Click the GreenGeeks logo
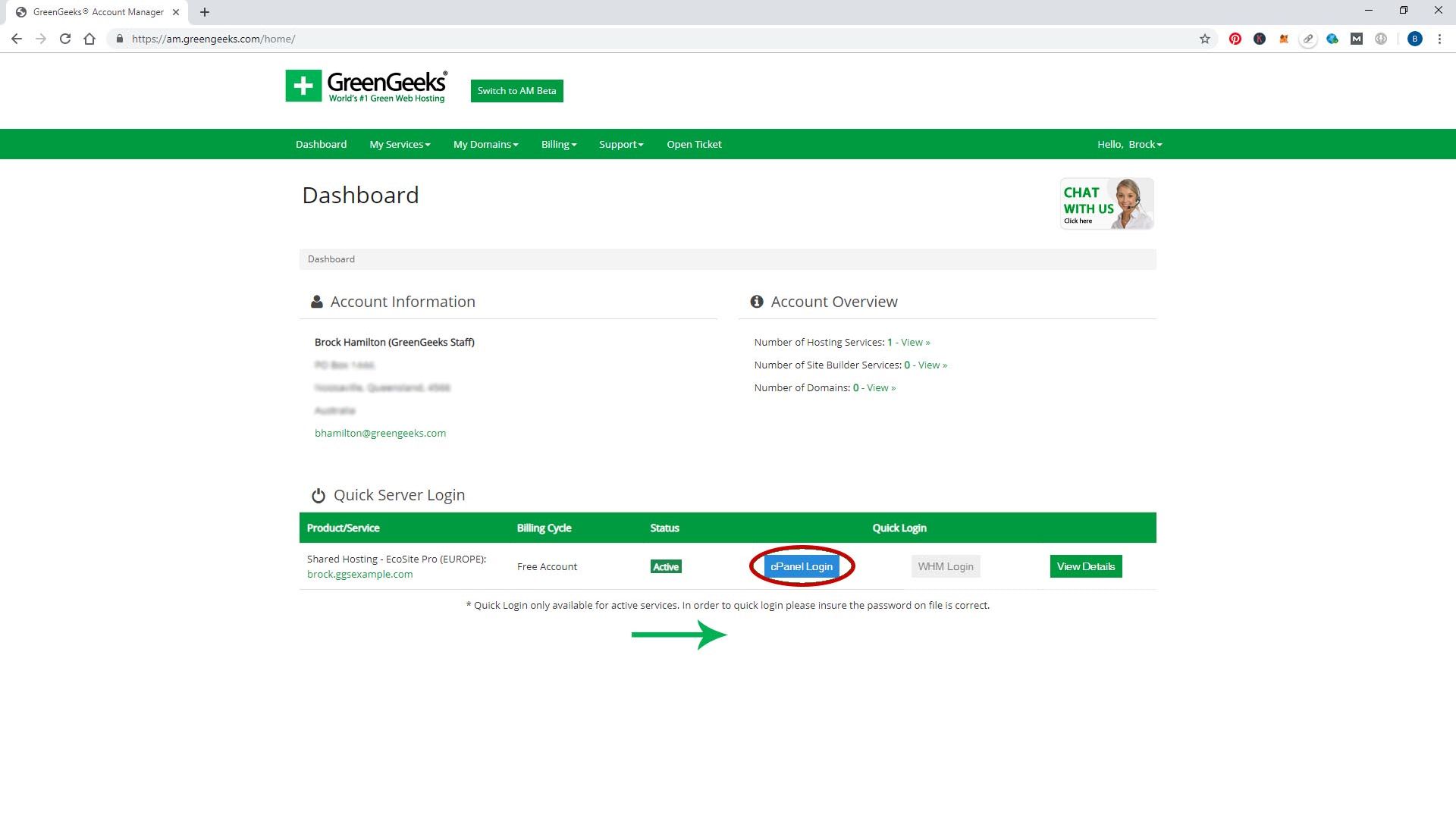The width and height of the screenshot is (1456, 818). coord(366,86)
